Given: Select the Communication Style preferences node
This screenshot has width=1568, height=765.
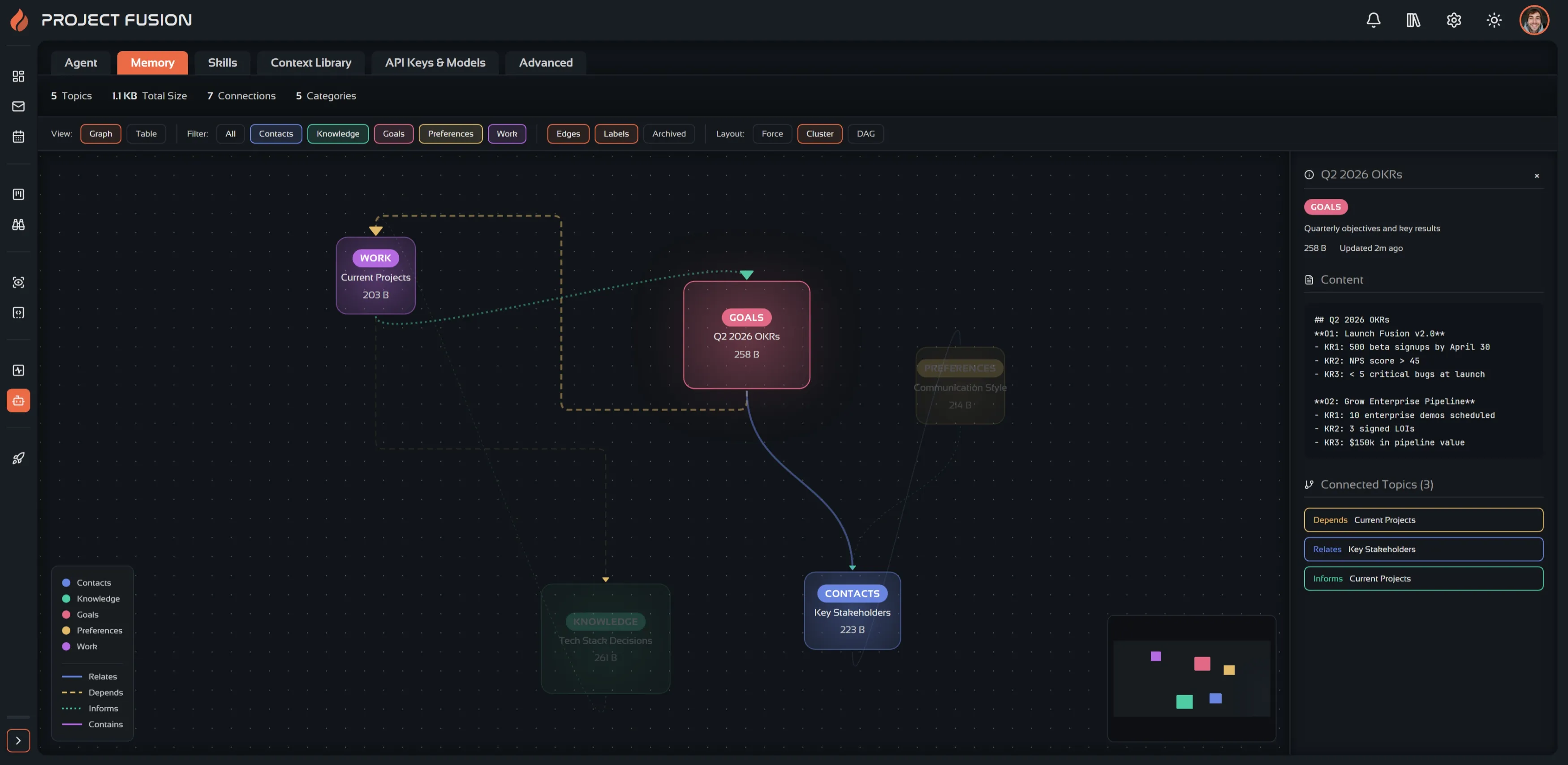Looking at the screenshot, I should point(960,386).
